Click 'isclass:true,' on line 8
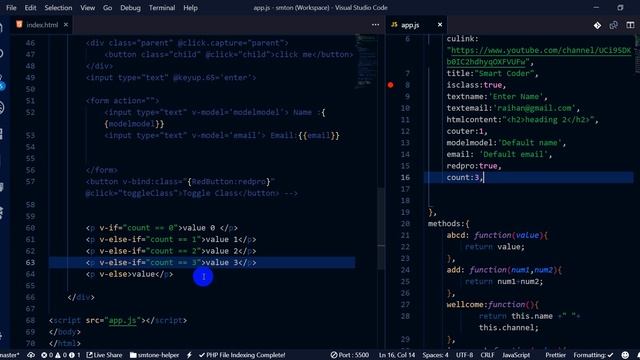 tap(476, 85)
